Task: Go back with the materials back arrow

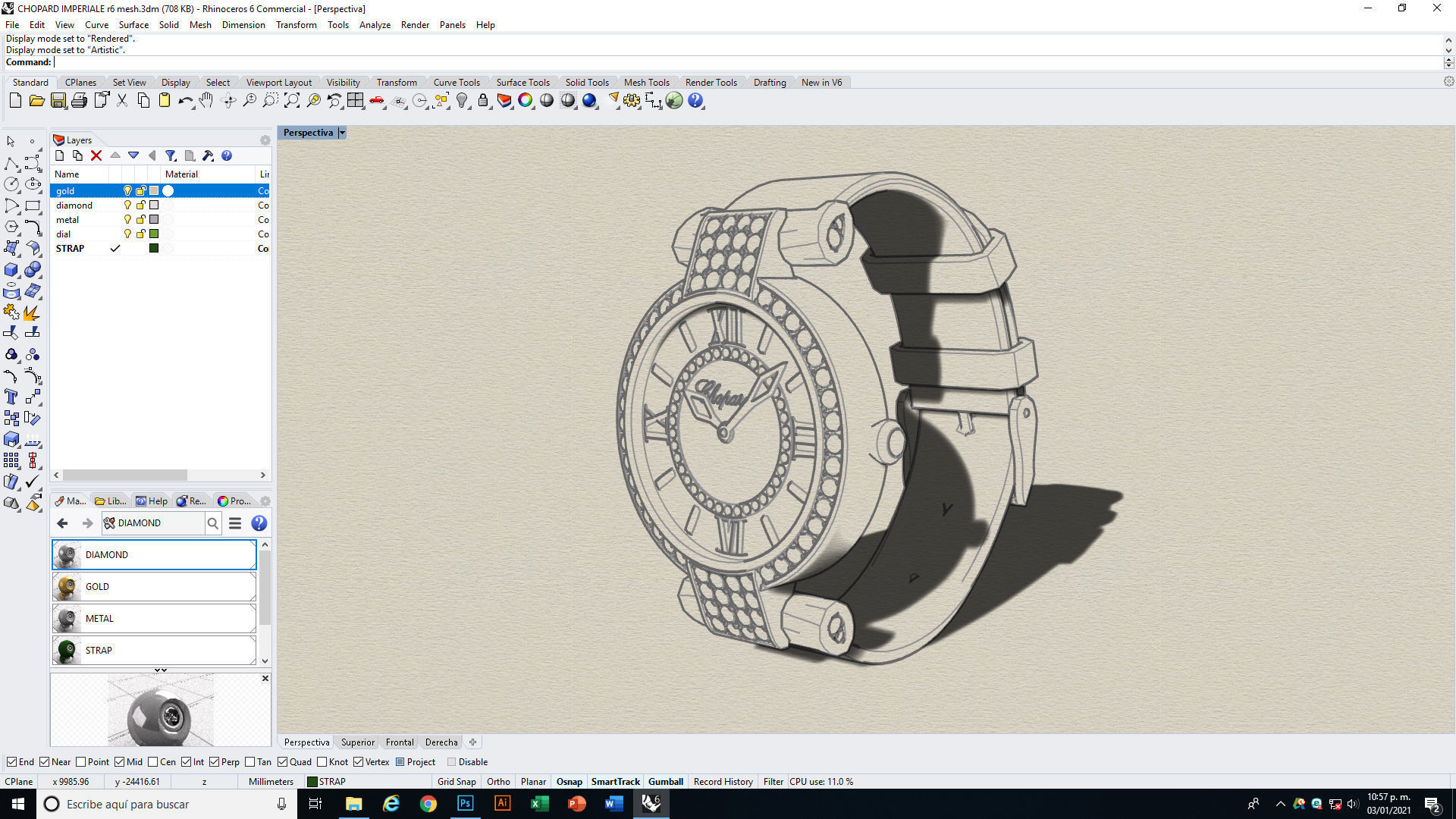Action: [x=62, y=523]
